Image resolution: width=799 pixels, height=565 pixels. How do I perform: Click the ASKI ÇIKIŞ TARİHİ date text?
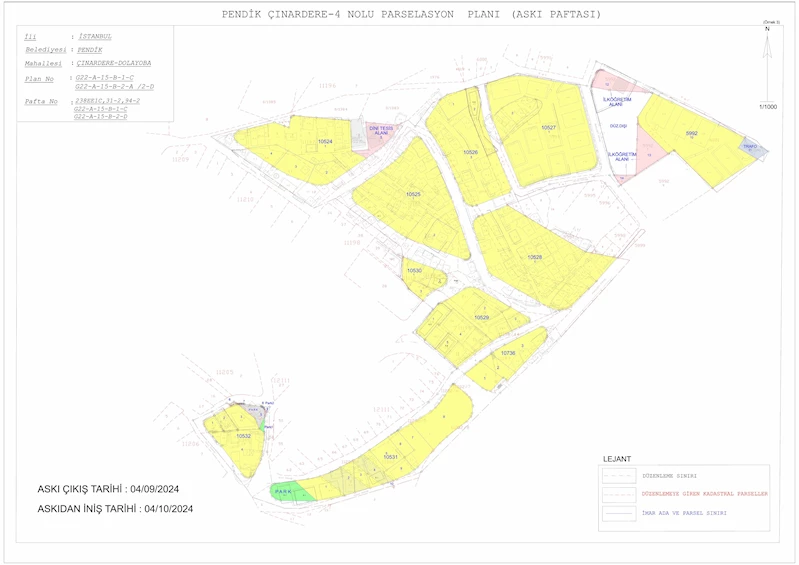tap(114, 489)
